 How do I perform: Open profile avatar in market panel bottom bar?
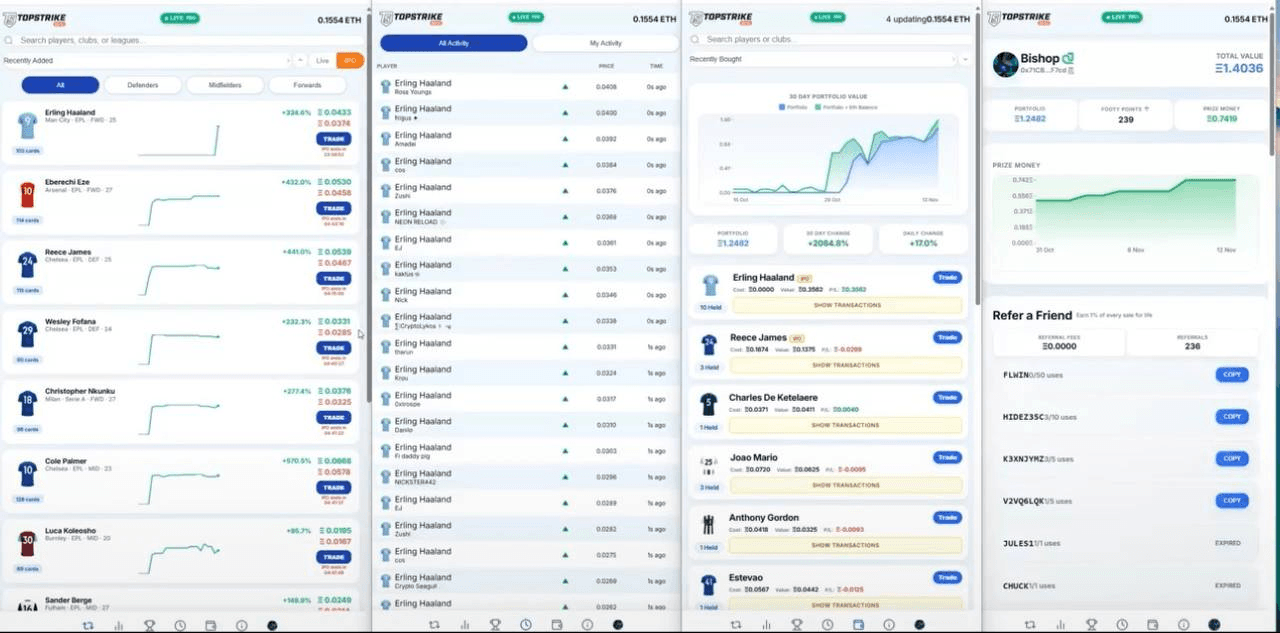[x=272, y=625]
